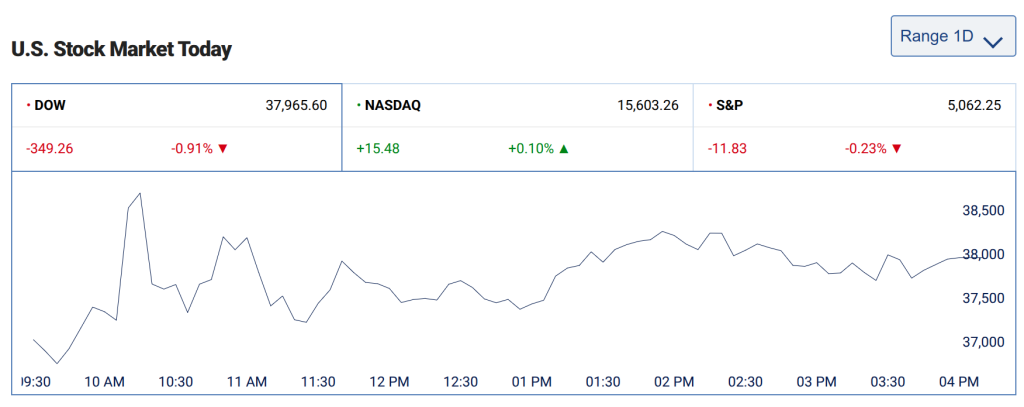
Task: Click the 04 PM time axis label
Action: point(959,382)
